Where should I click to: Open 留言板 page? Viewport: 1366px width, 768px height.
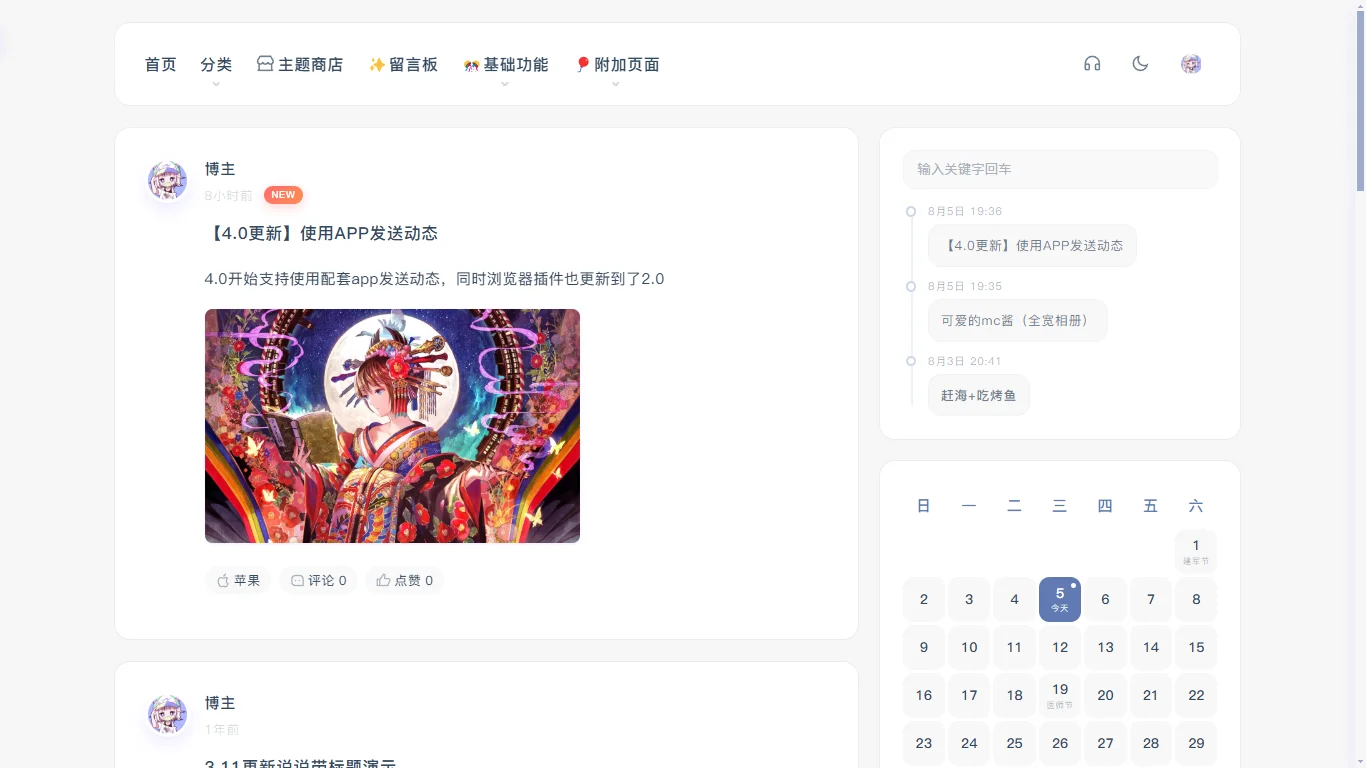404,65
